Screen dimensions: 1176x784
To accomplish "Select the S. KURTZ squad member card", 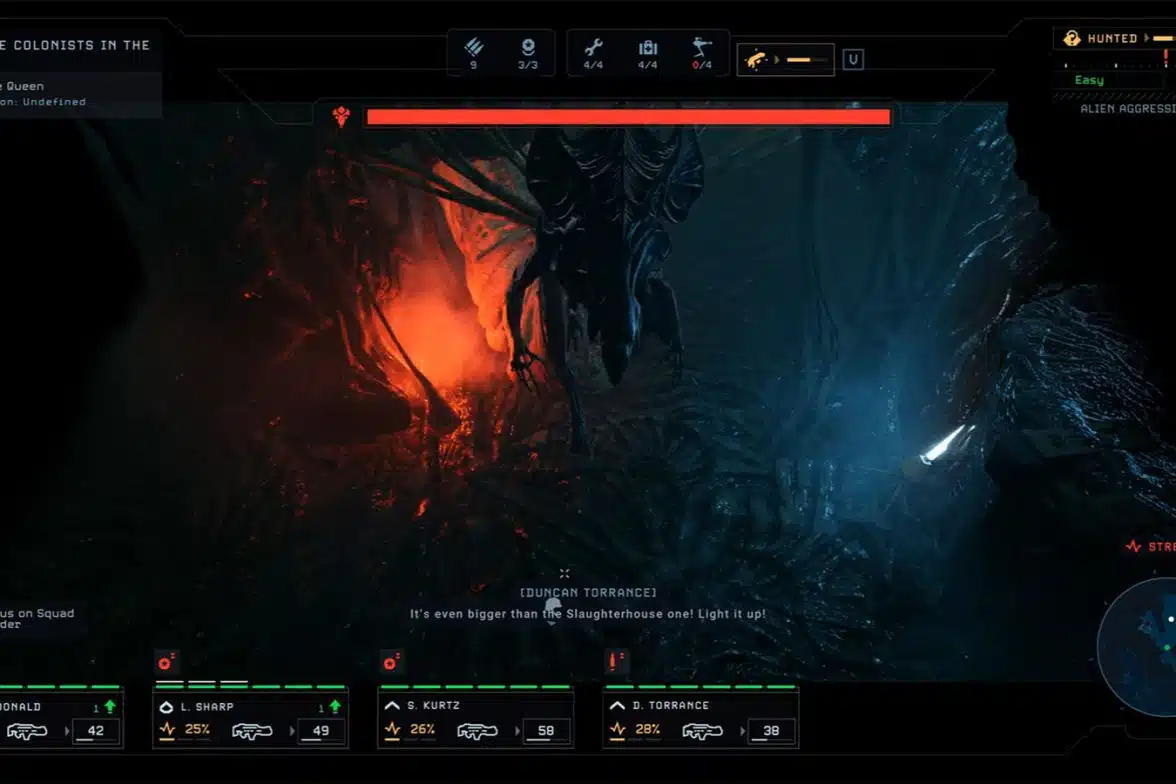I will point(476,718).
